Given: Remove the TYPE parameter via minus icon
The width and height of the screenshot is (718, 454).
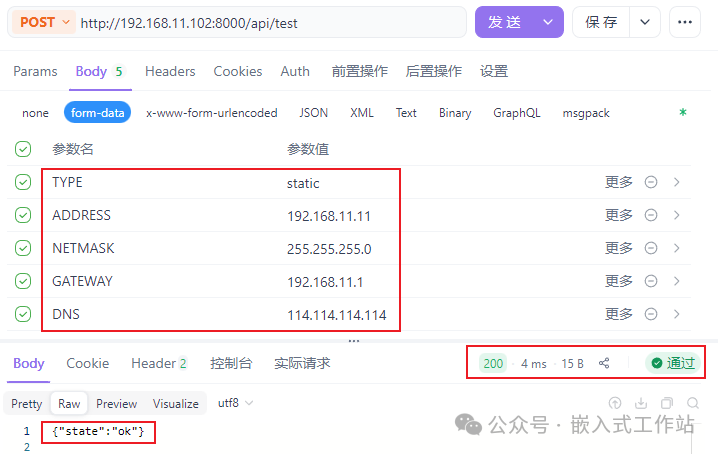Looking at the screenshot, I should pos(651,183).
